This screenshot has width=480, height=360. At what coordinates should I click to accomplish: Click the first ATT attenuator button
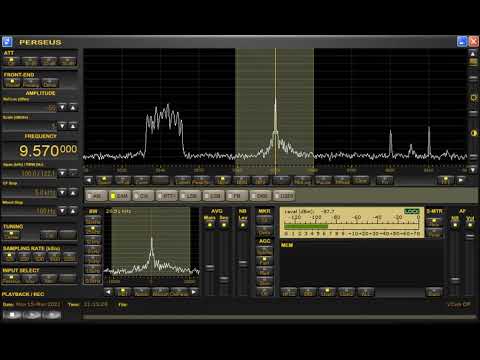[11, 61]
